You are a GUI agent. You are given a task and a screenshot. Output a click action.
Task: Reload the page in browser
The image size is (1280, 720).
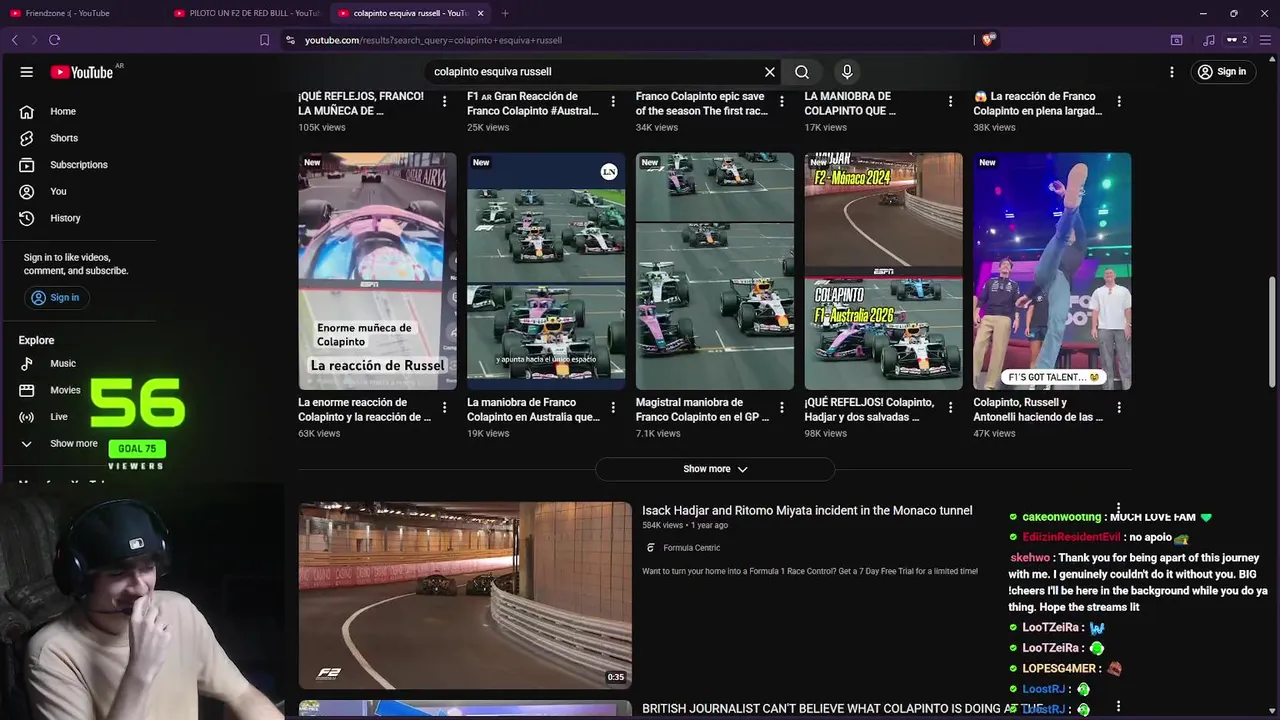(x=54, y=40)
